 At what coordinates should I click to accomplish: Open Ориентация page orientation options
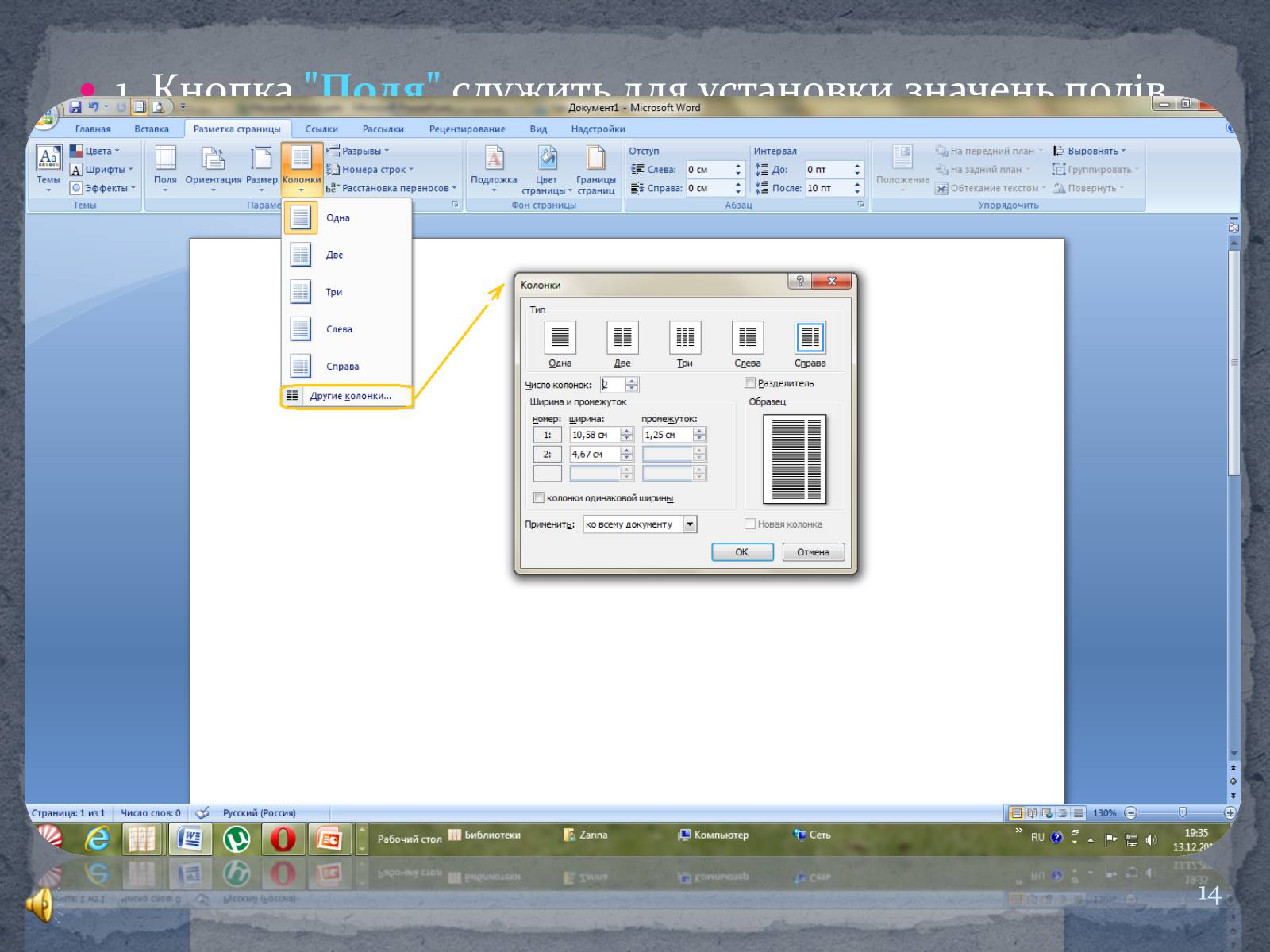213,169
